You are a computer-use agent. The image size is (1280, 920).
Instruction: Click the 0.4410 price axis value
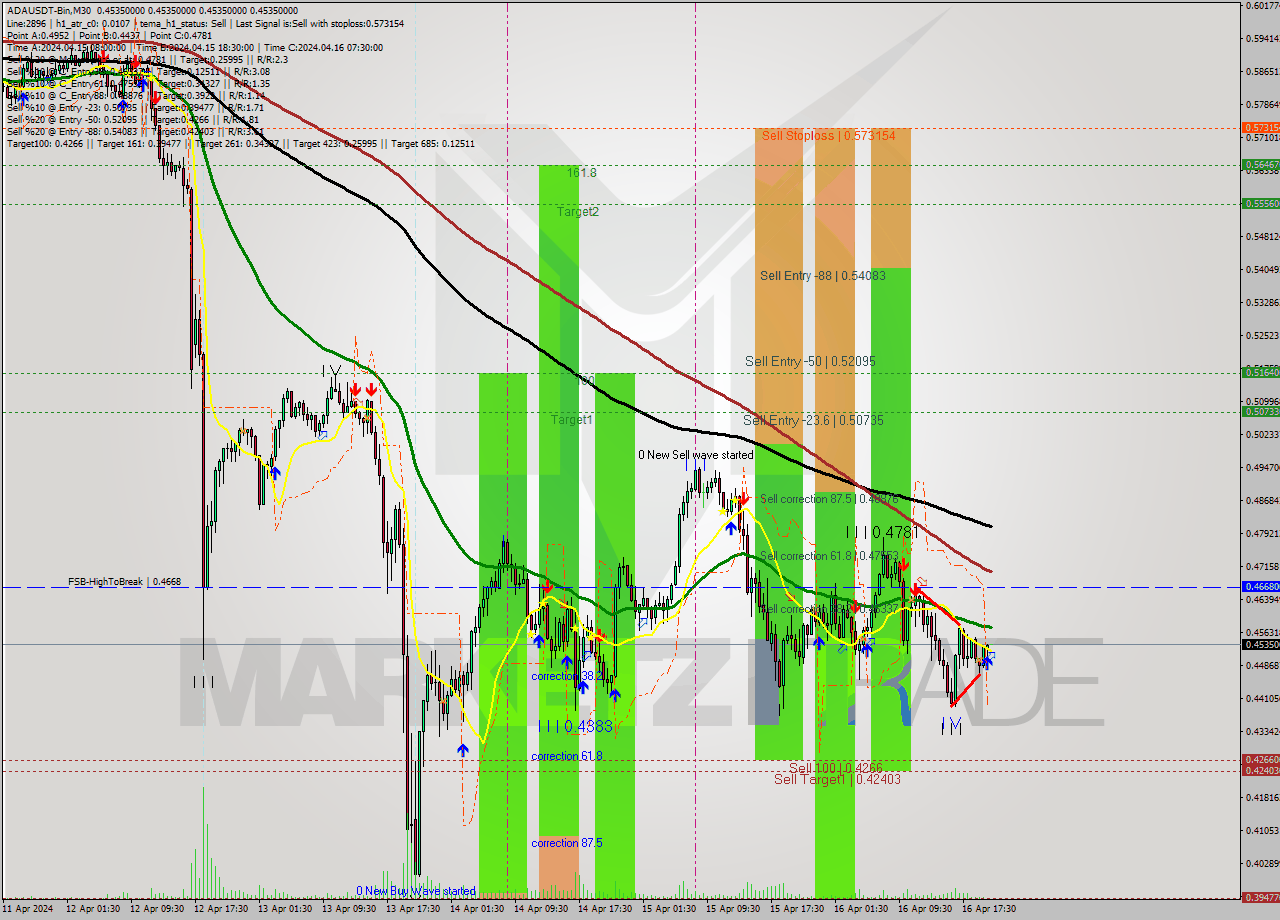click(1263, 699)
